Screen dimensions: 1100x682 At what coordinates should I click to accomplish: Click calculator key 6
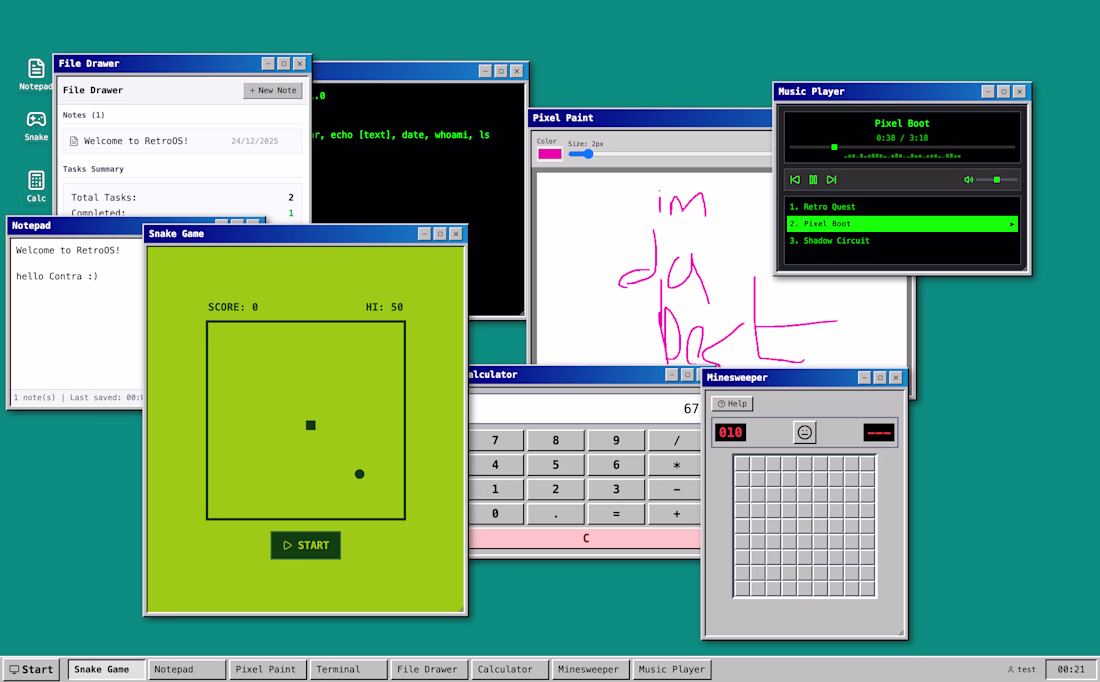pyautogui.click(x=616, y=465)
